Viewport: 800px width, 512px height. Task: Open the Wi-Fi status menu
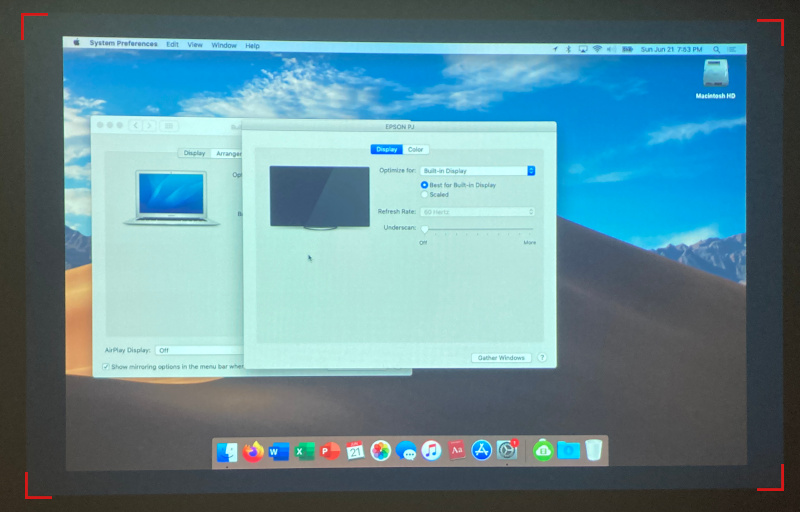[x=597, y=49]
